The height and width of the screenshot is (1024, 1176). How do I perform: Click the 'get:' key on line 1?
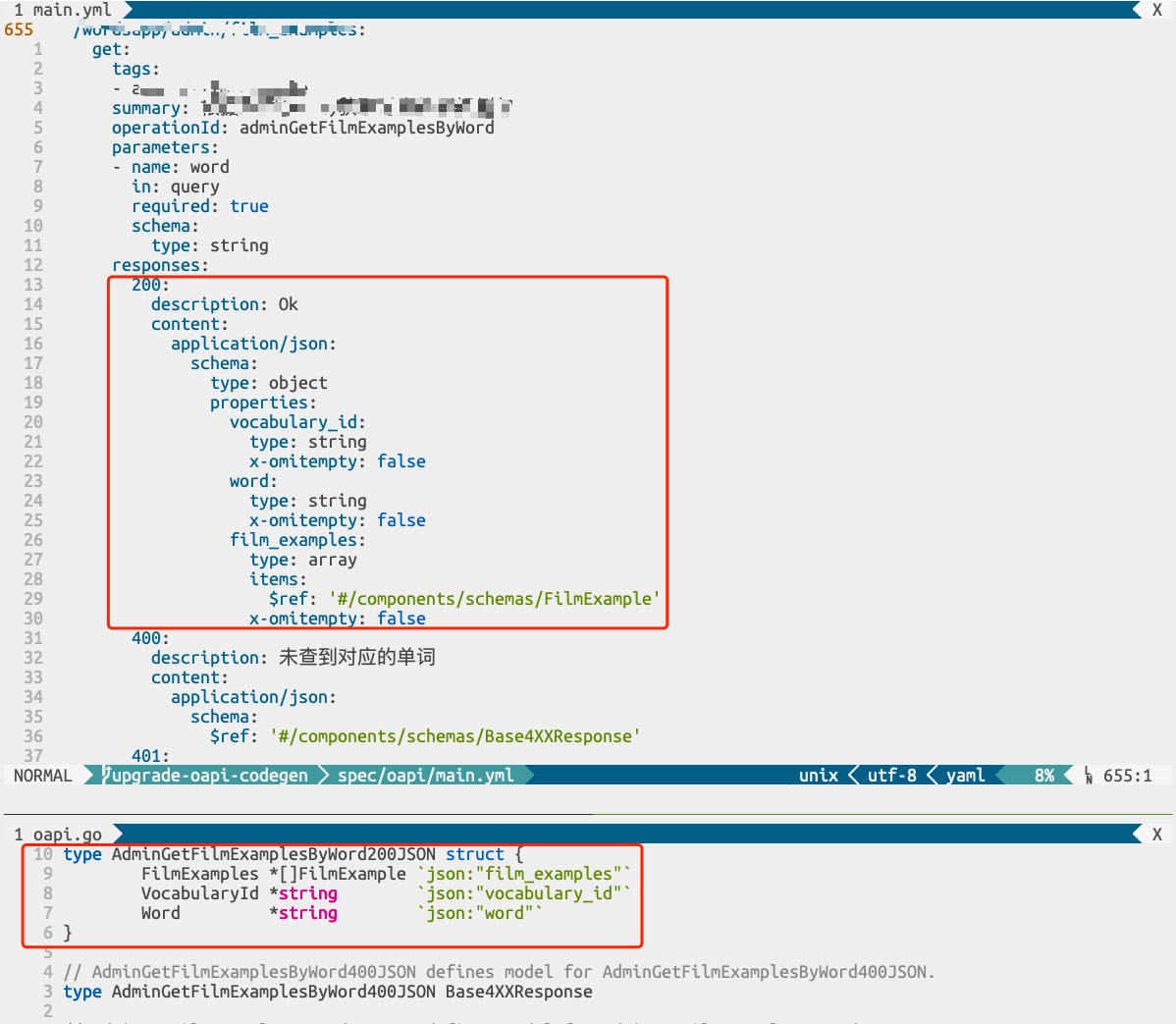pos(111,49)
